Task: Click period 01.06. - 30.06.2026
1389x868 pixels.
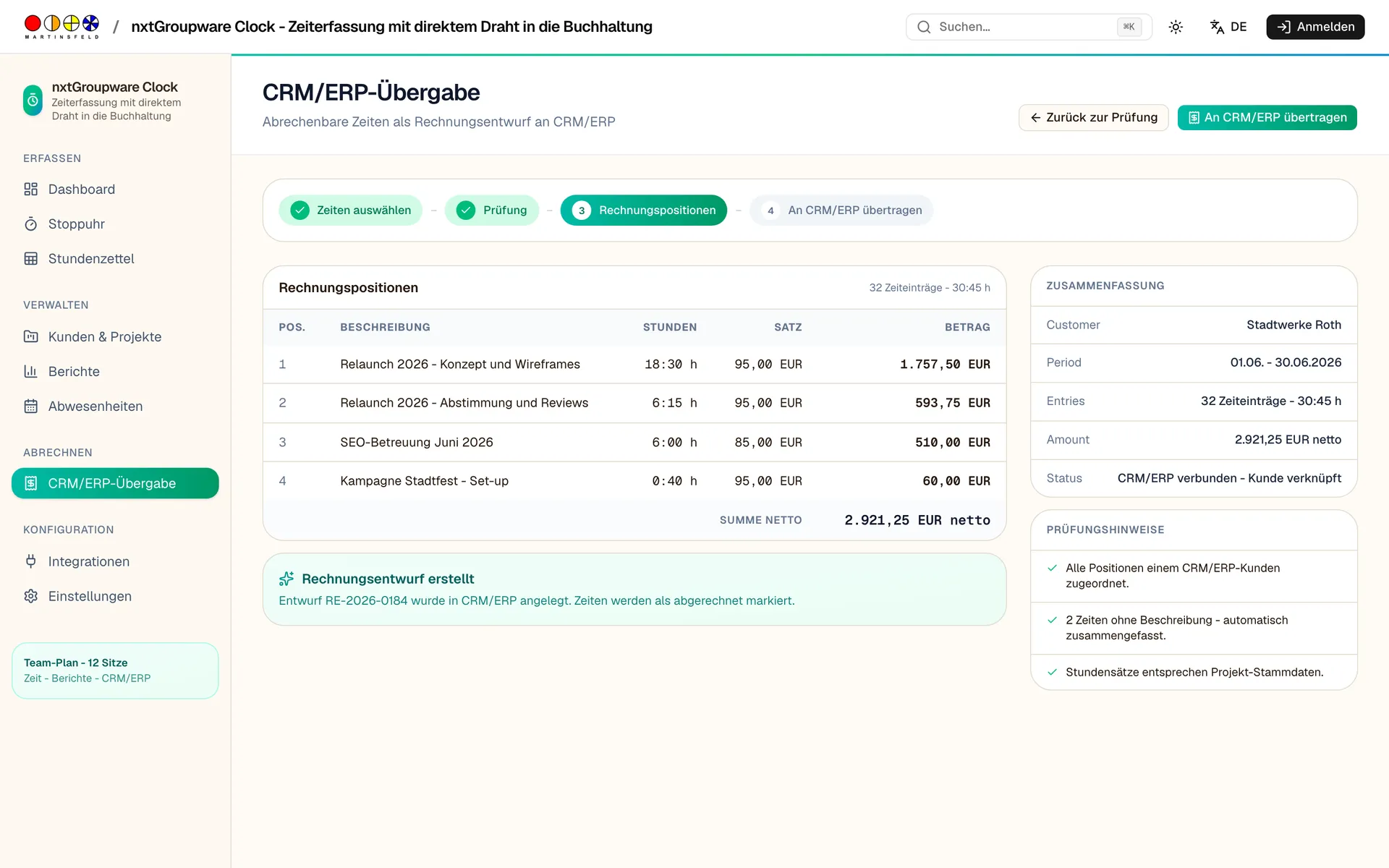Action: click(x=1286, y=362)
